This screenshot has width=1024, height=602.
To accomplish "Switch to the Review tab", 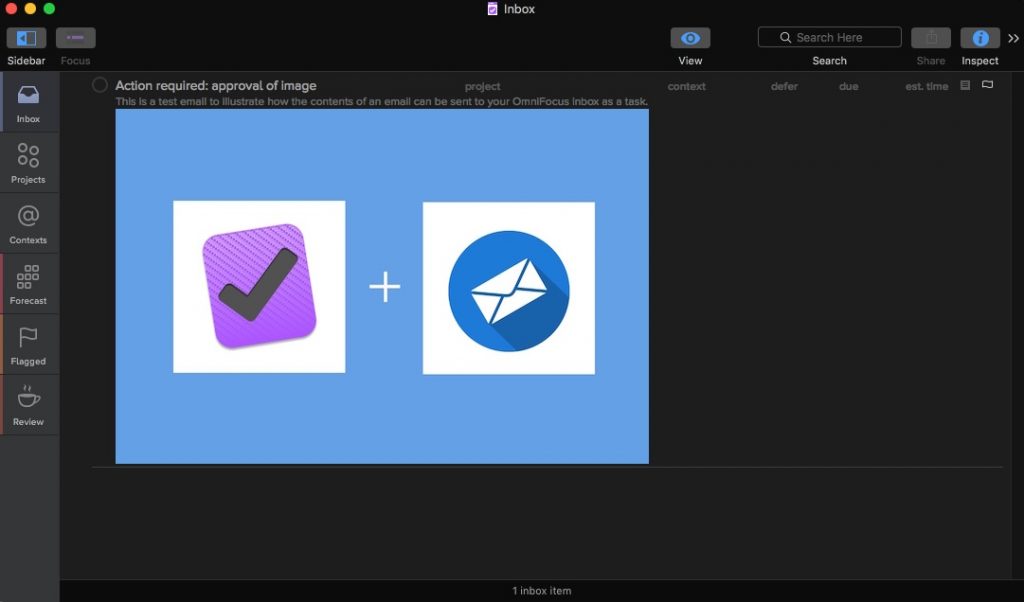I will tap(29, 403).
